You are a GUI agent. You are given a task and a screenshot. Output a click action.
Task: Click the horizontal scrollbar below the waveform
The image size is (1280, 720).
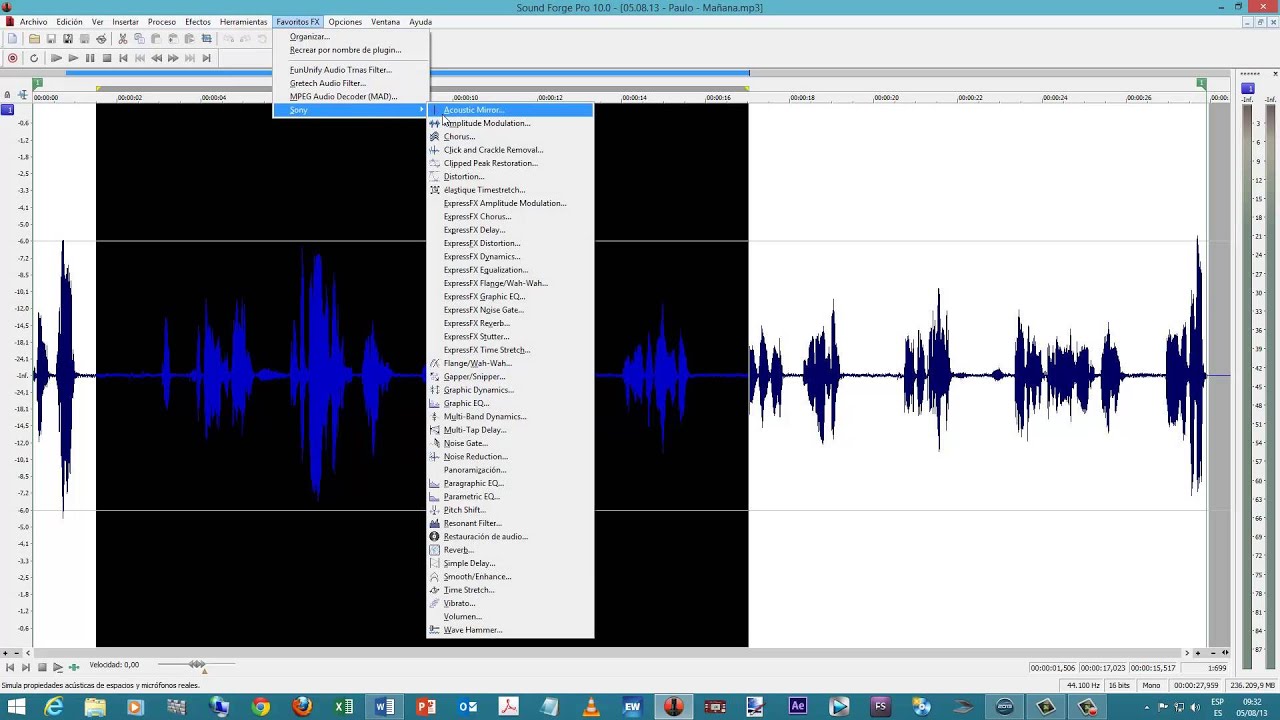610,653
